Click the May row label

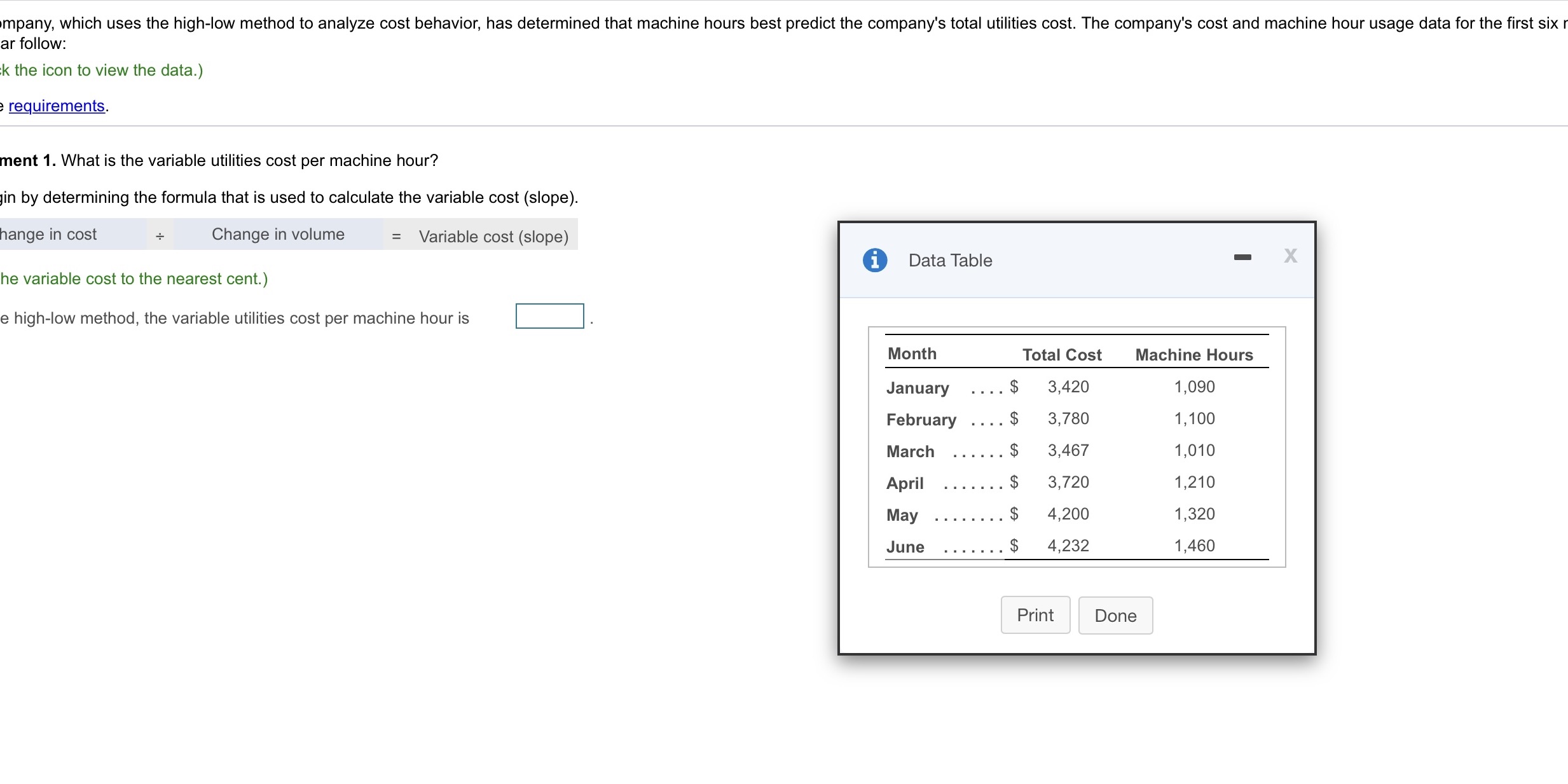902,515
